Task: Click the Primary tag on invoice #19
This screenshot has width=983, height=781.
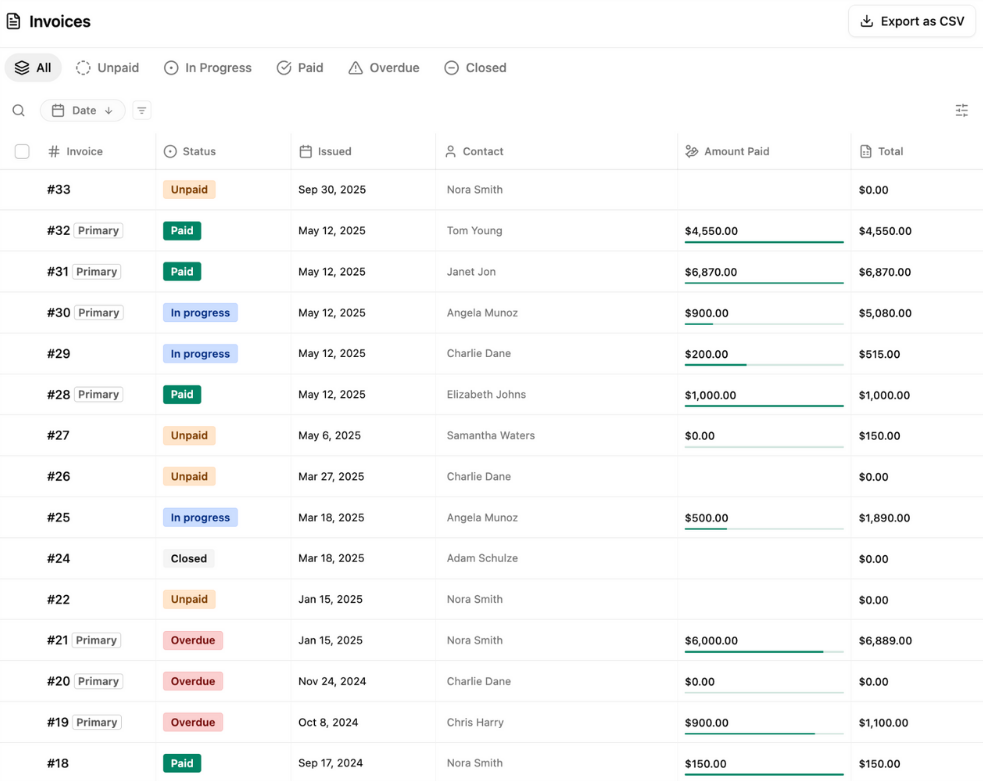Action: (97, 722)
